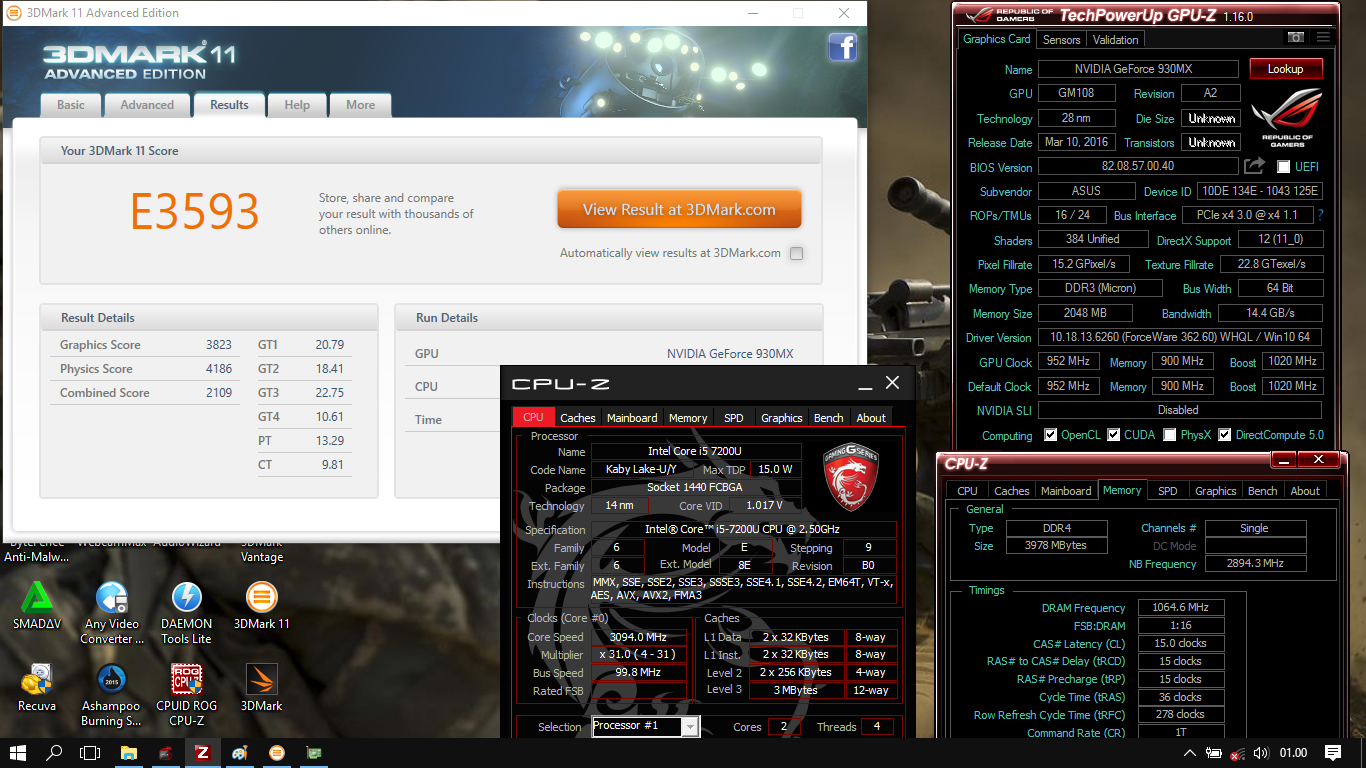Click the taskbar search magnifier icon
The image size is (1366, 768).
(55, 752)
